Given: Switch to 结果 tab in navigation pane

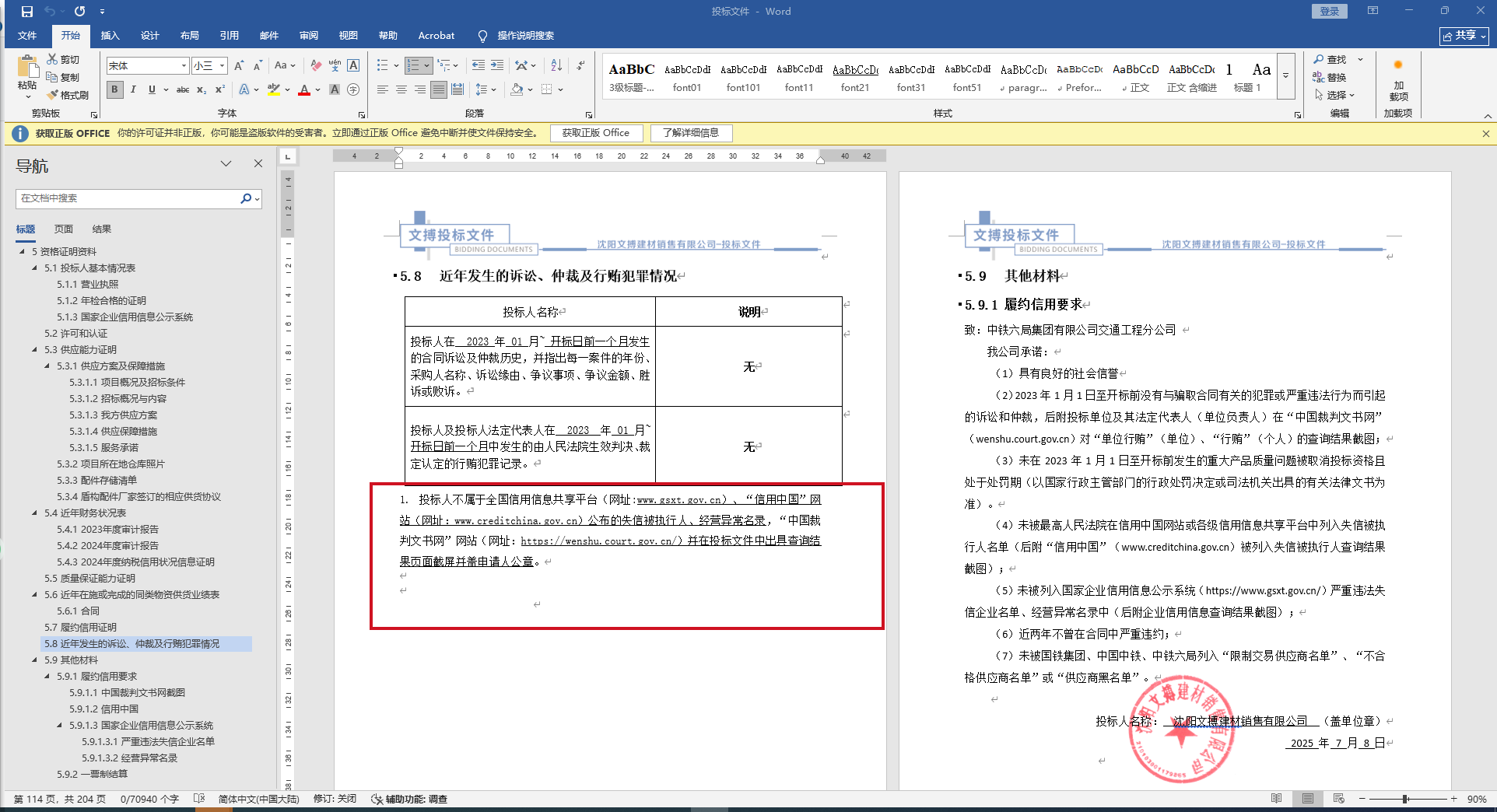Looking at the screenshot, I should tap(102, 229).
